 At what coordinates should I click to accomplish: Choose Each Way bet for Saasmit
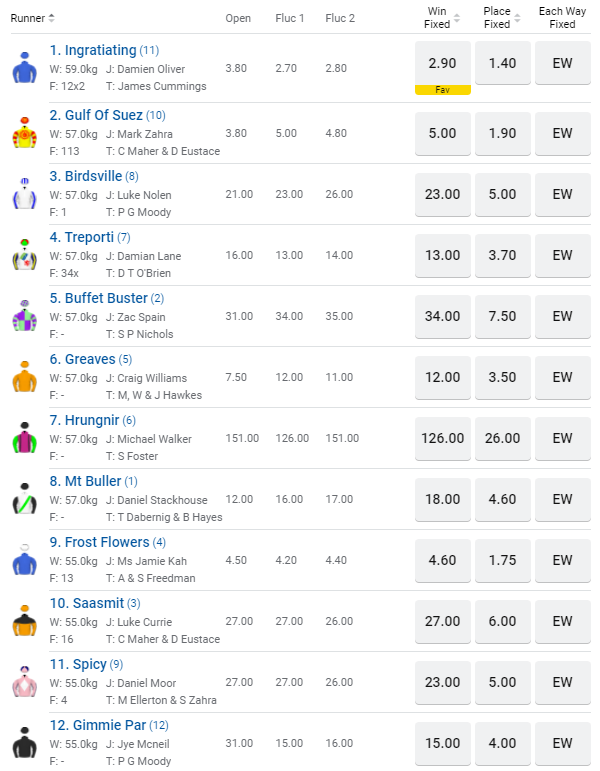pyautogui.click(x=563, y=621)
